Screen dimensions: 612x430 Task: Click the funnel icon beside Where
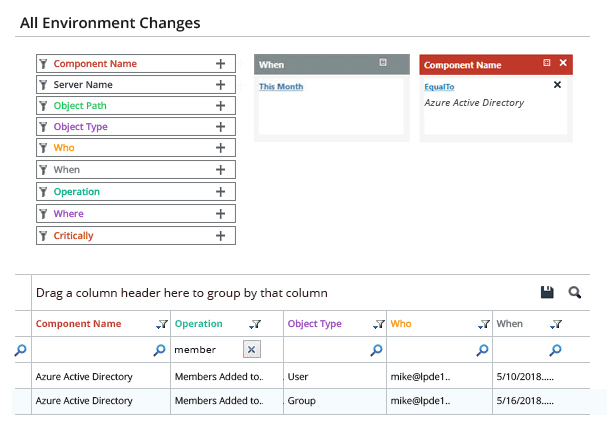[x=43, y=214]
